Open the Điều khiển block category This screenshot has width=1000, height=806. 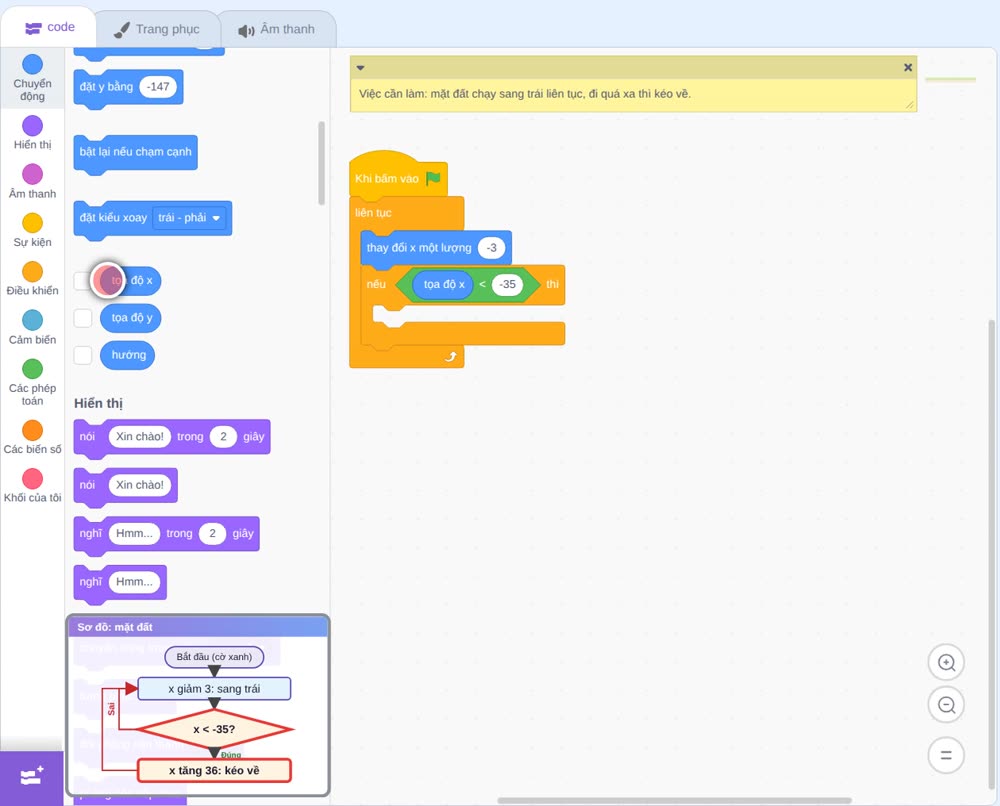click(x=33, y=279)
